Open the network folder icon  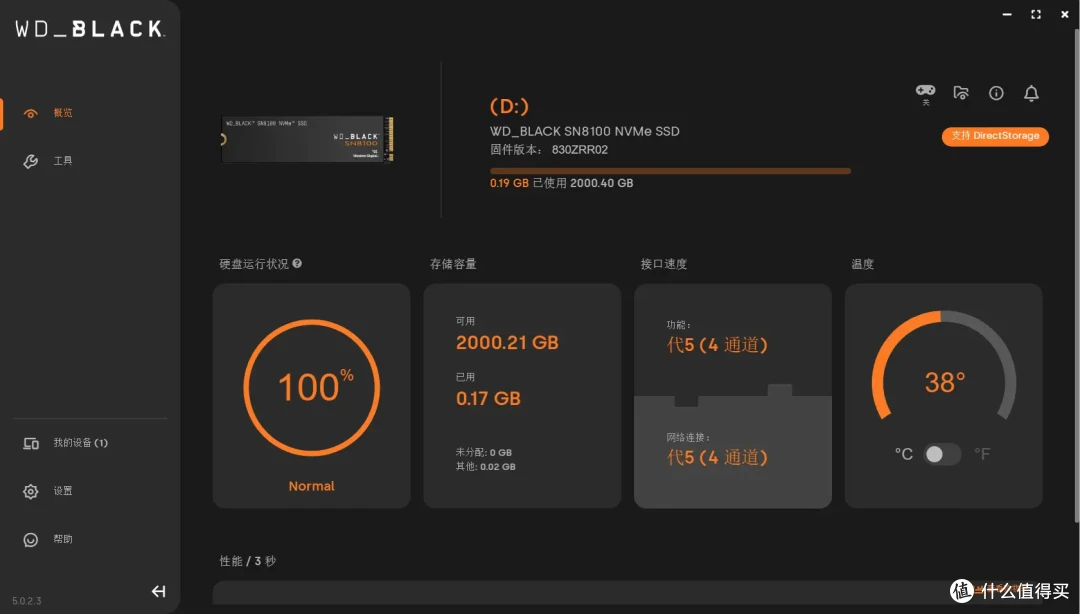point(961,93)
